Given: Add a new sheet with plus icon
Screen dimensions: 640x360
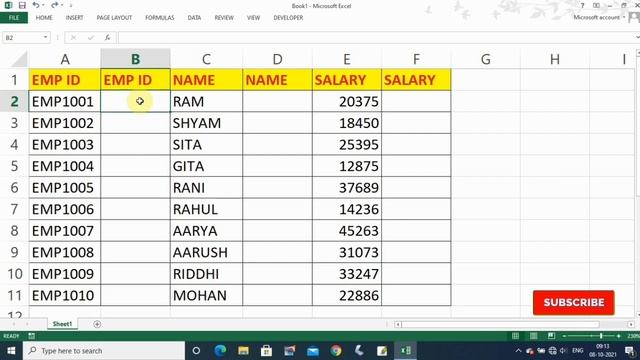Looking at the screenshot, I should coord(97,324).
